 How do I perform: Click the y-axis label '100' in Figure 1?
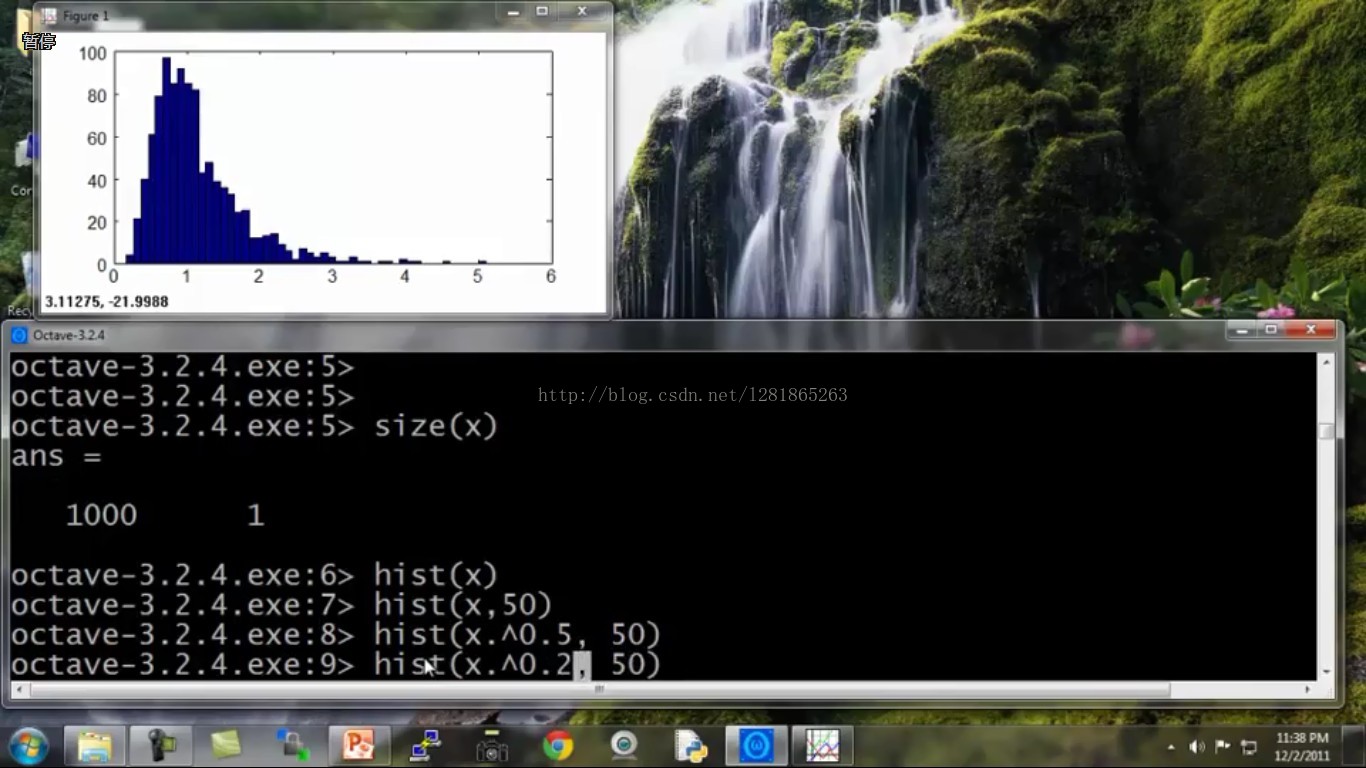pos(92,53)
